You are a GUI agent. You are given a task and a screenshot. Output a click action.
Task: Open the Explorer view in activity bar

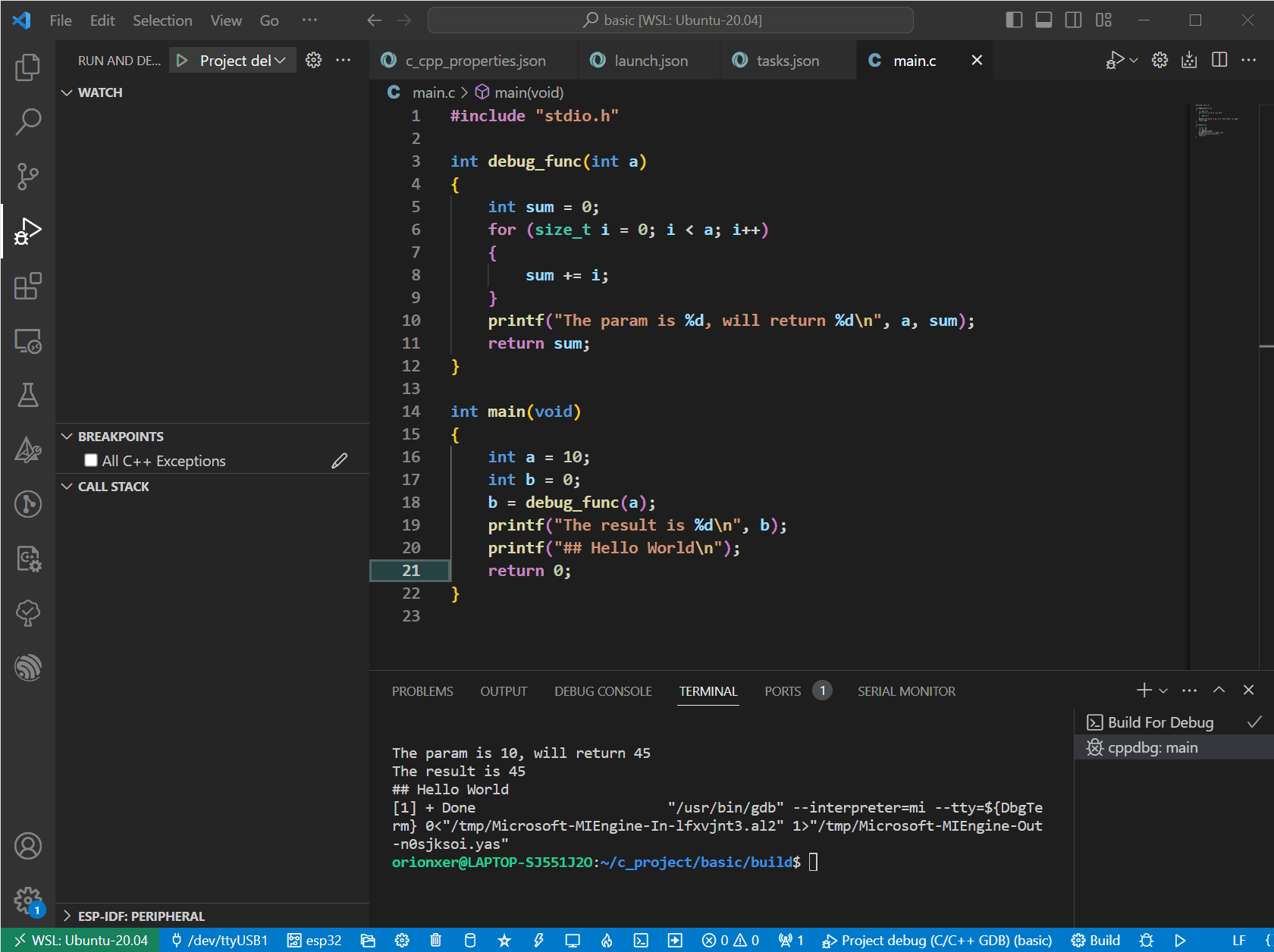click(28, 67)
